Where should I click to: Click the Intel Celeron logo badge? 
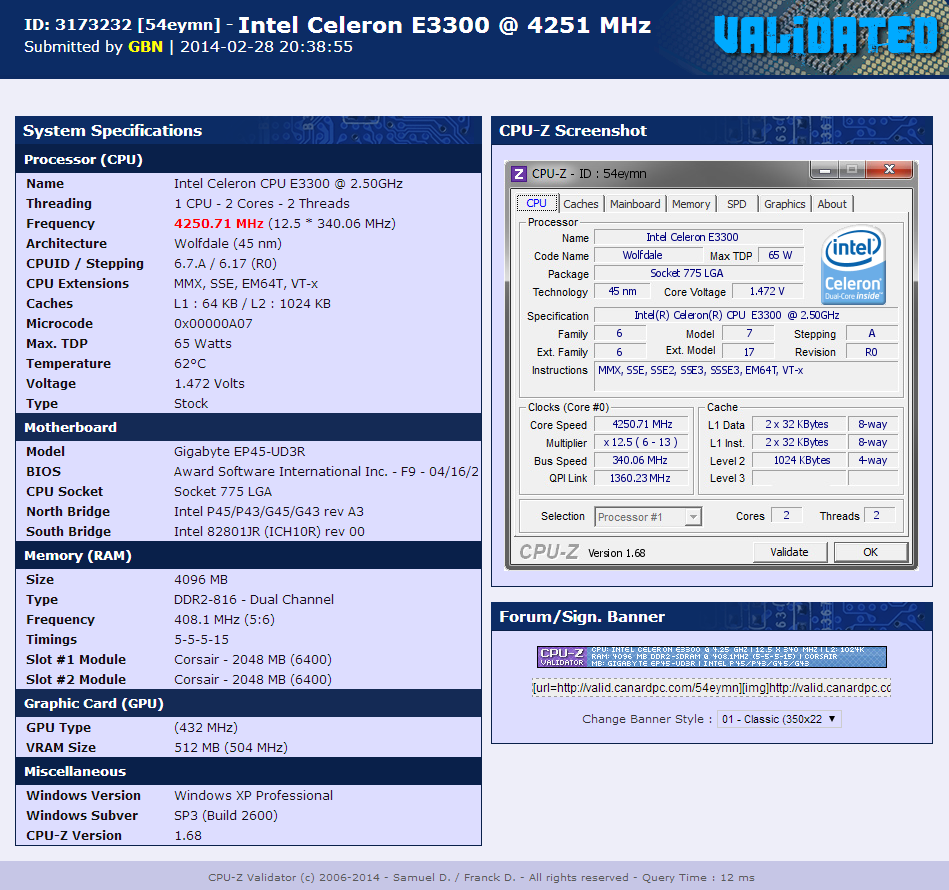(853, 264)
